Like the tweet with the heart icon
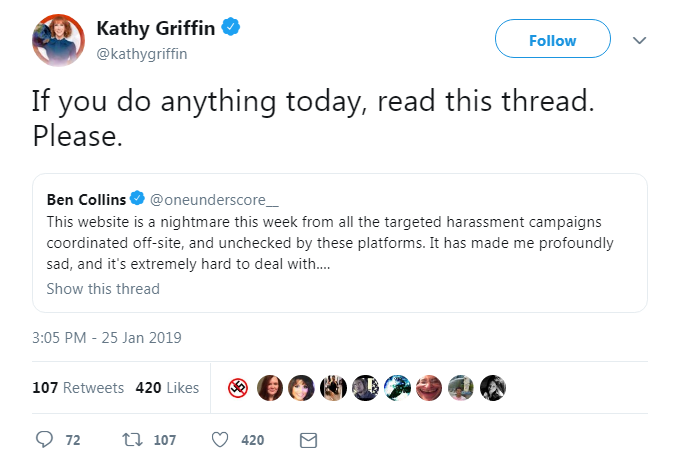 [x=220, y=439]
